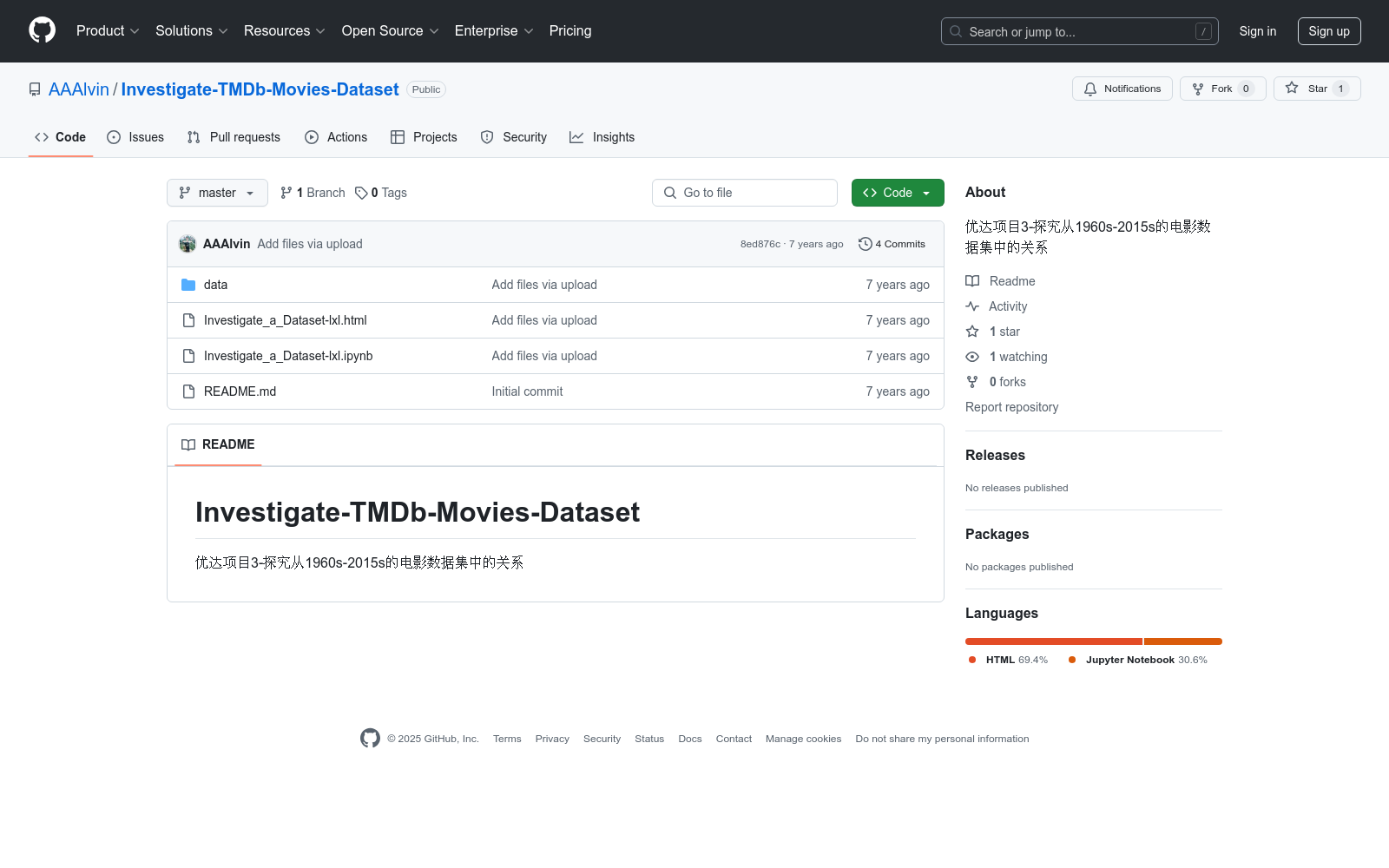The height and width of the screenshot is (868, 1389).
Task: Open the Security tab
Action: [x=514, y=137]
